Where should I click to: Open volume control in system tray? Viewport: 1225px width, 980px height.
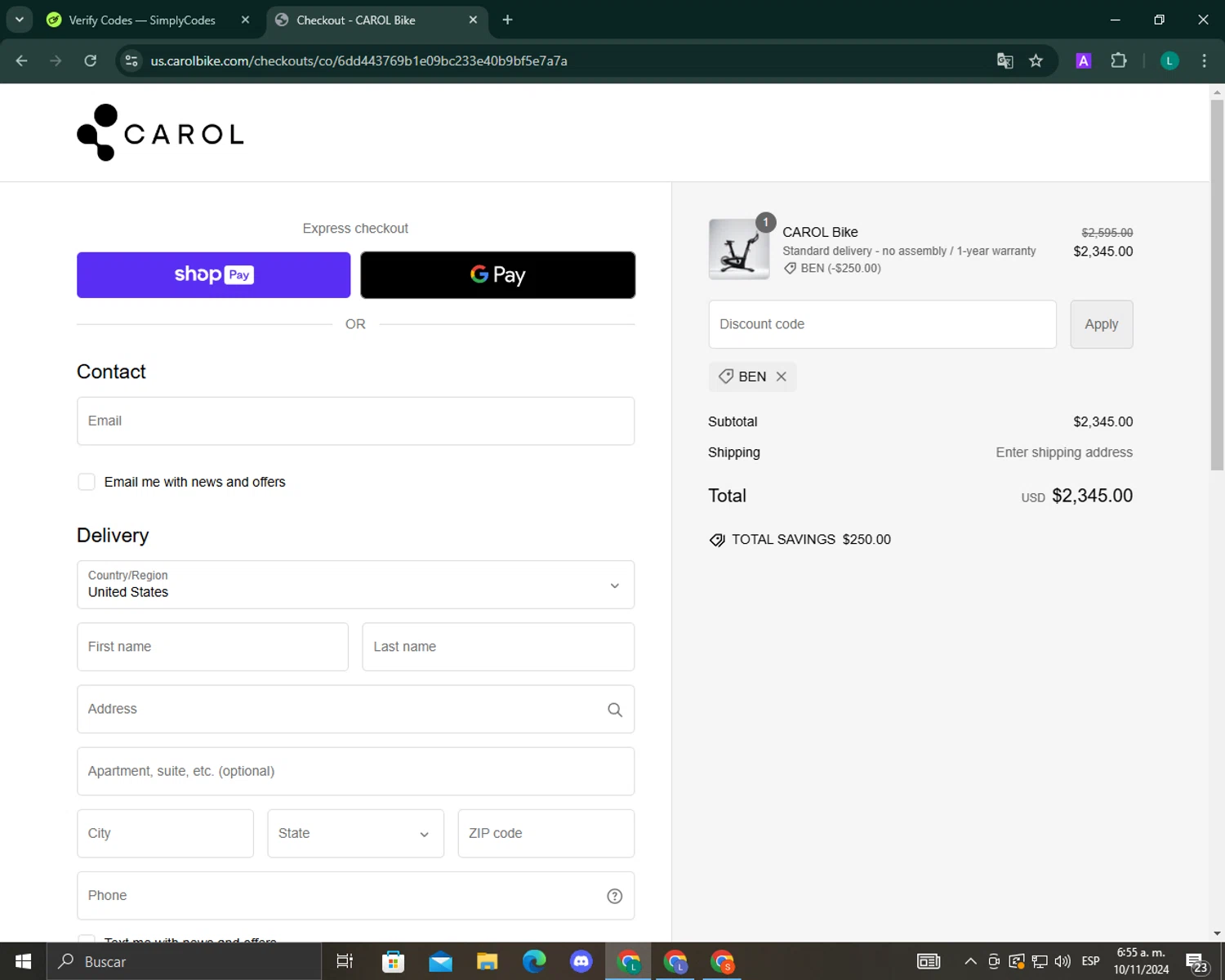tap(1062, 961)
